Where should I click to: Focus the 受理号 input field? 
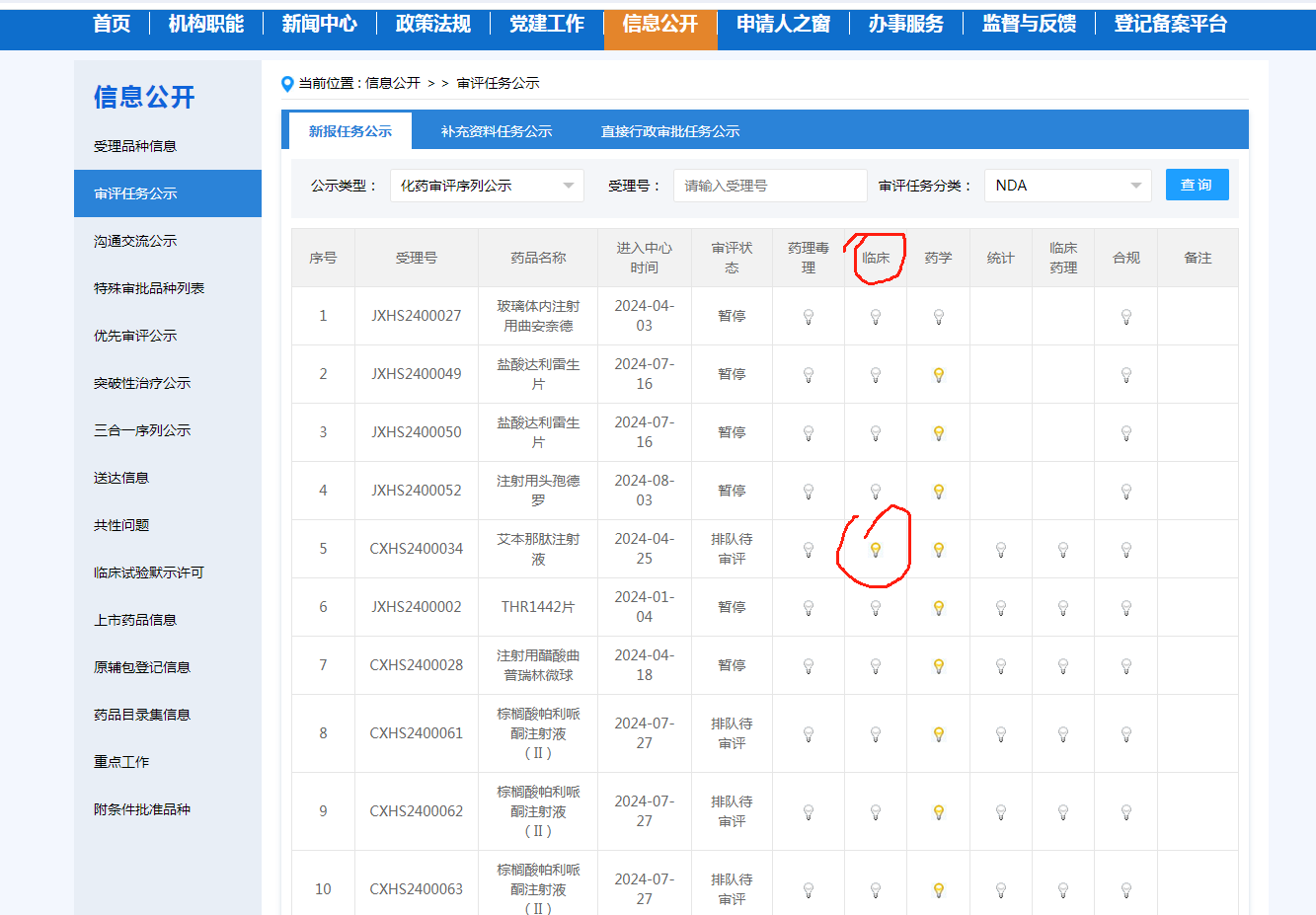point(770,186)
